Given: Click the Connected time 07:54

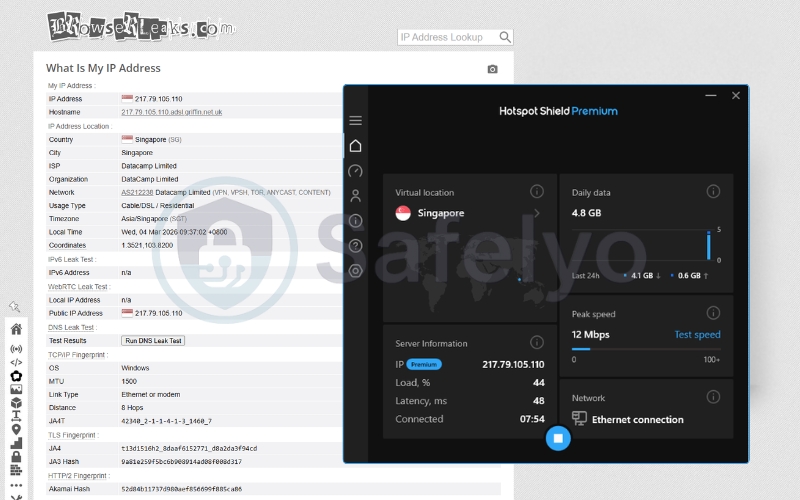Looking at the screenshot, I should click(532, 419).
